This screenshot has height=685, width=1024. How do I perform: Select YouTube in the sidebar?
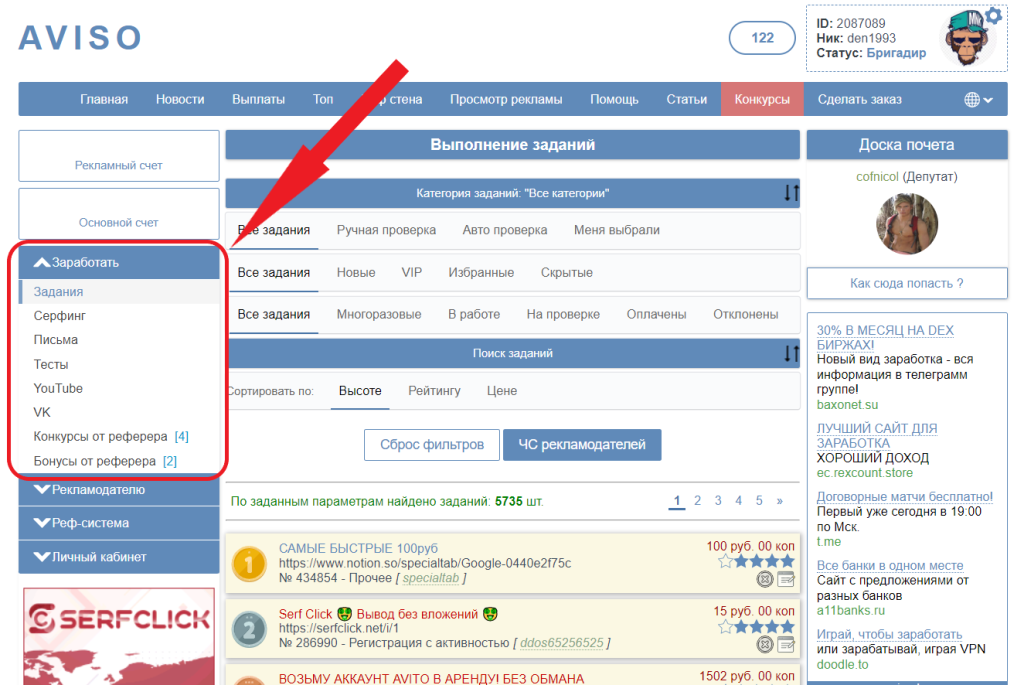coord(58,388)
